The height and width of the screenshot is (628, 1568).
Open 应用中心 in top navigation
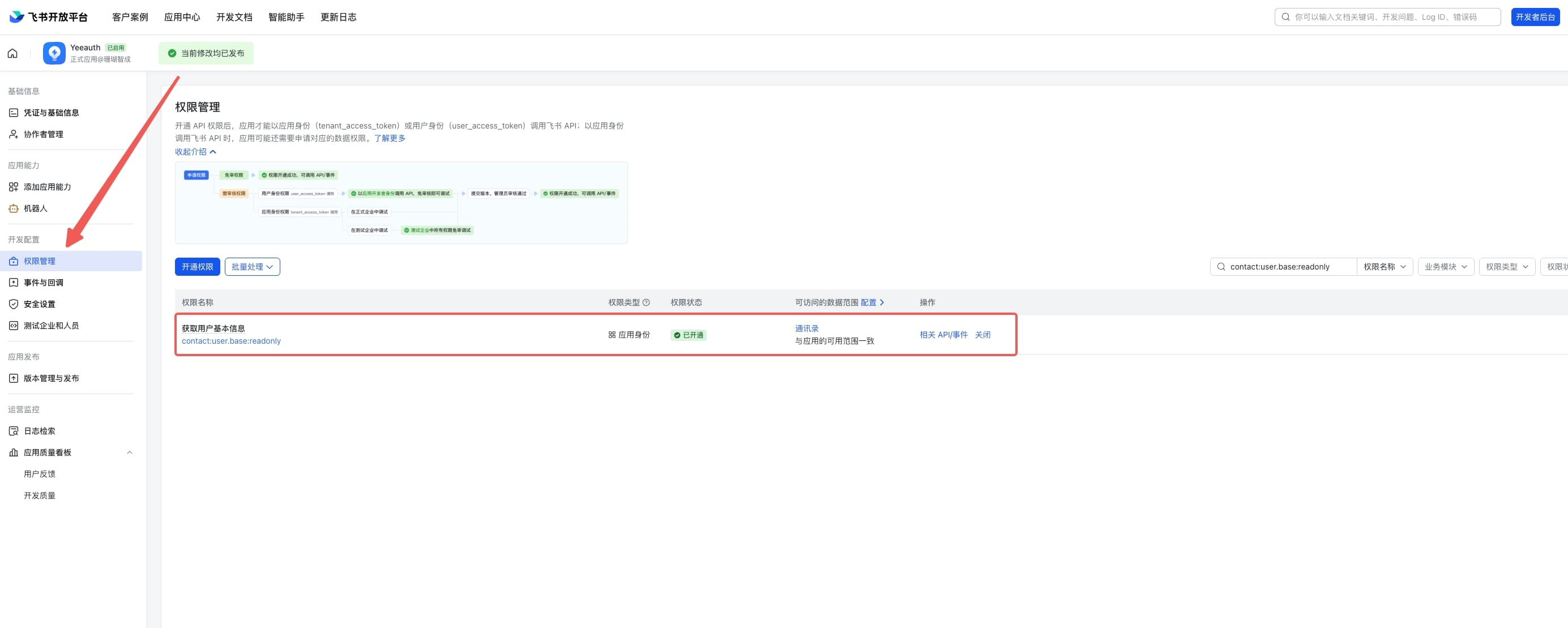[x=182, y=17]
